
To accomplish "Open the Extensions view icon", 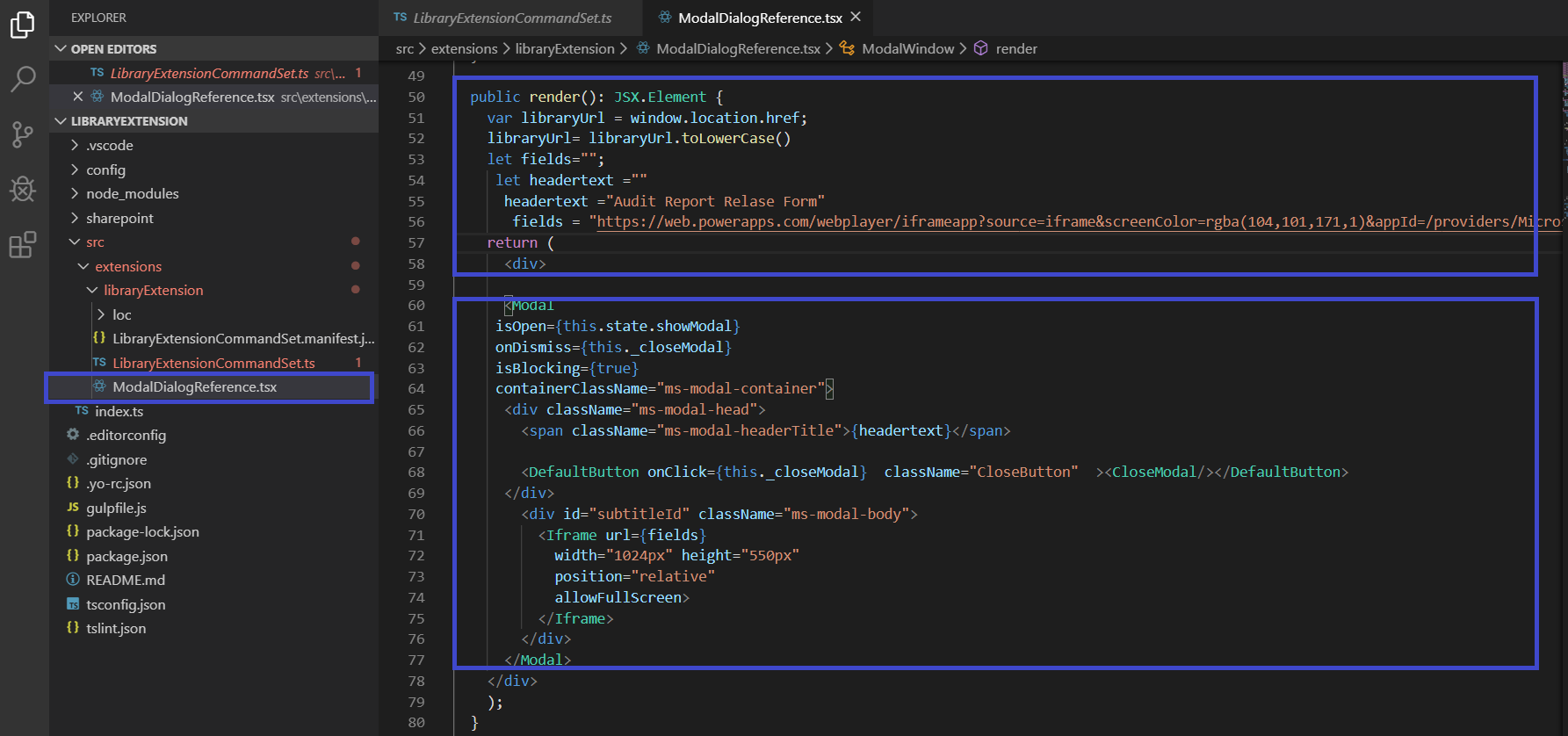I will pyautogui.click(x=23, y=245).
